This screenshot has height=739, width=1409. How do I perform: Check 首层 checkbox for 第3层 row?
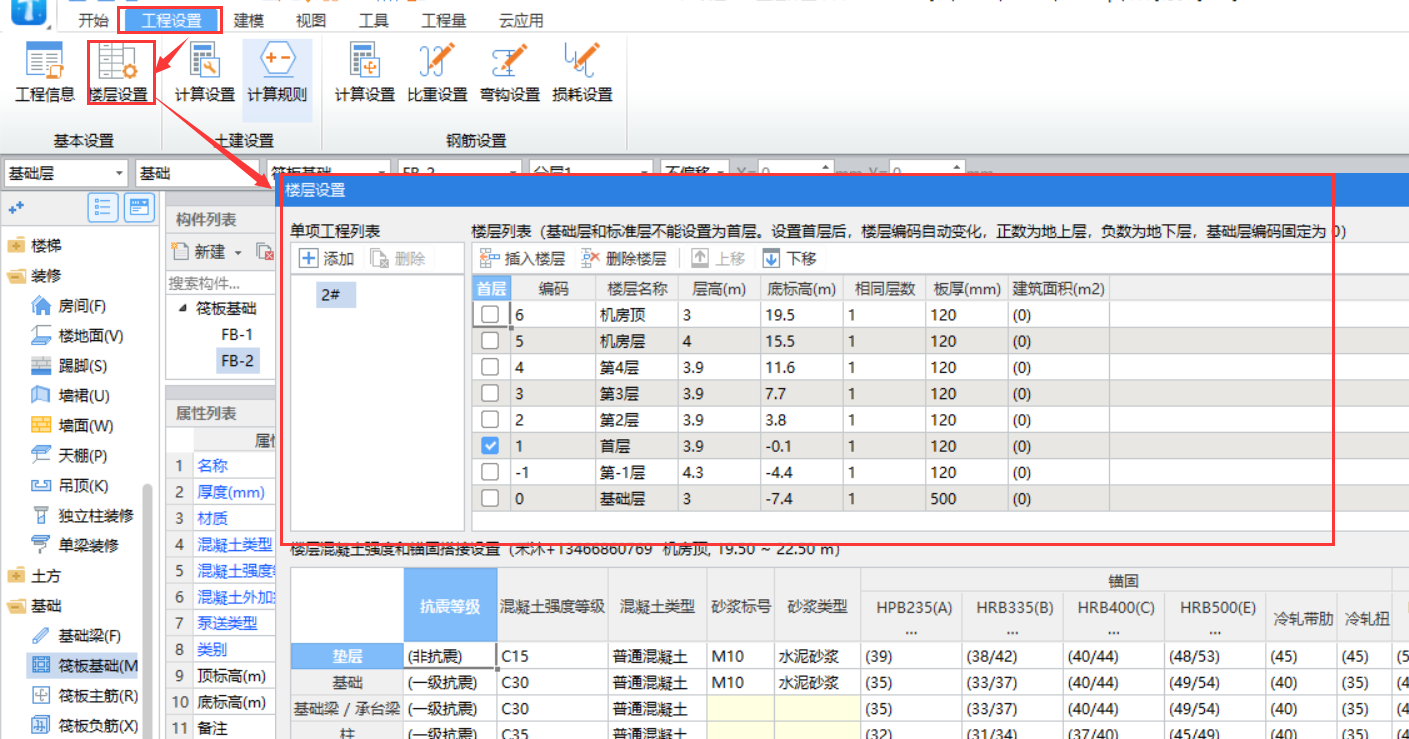point(490,393)
